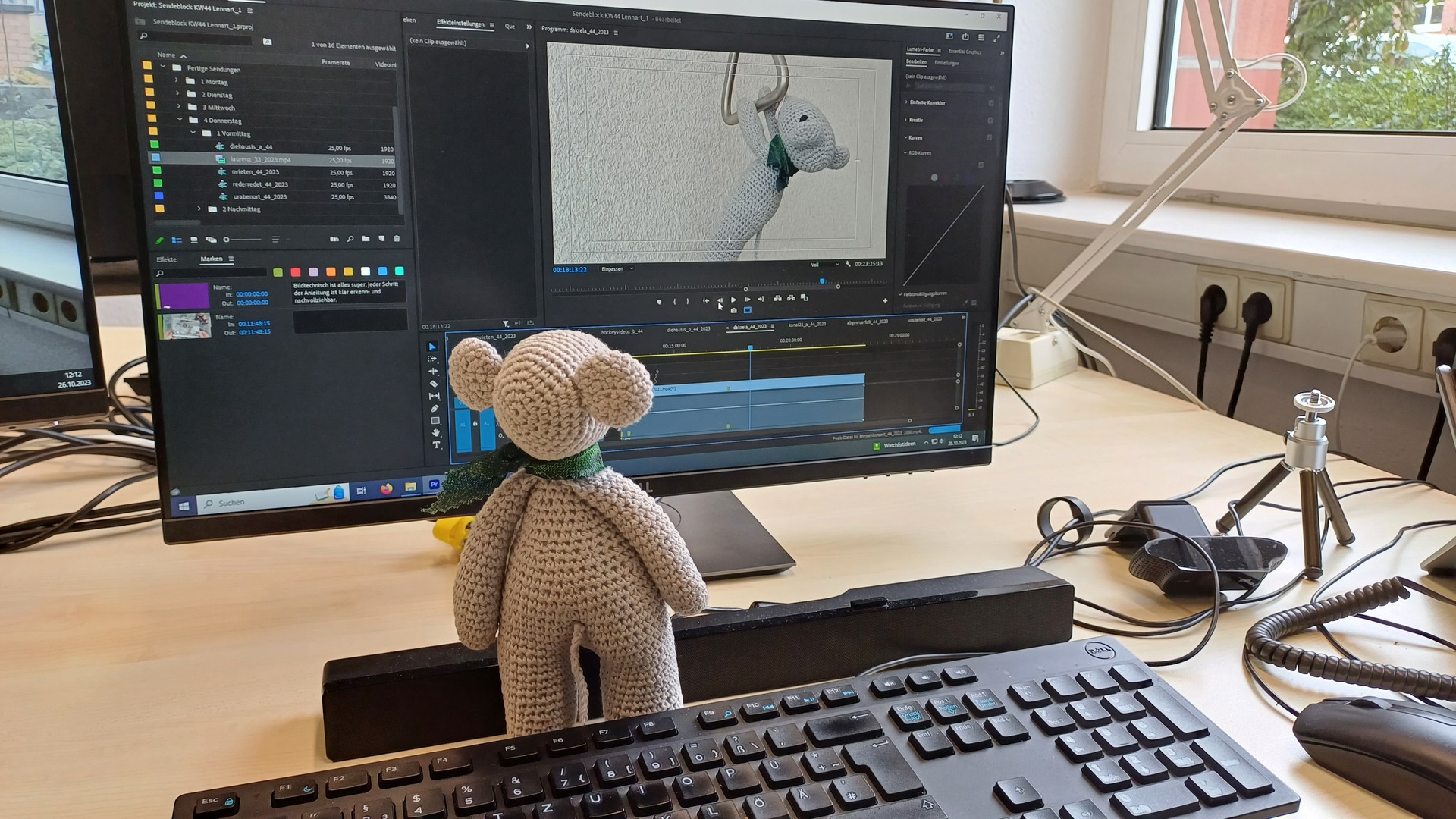Switch project panel to freeform view
This screenshot has width=1456, height=819.
211,240
